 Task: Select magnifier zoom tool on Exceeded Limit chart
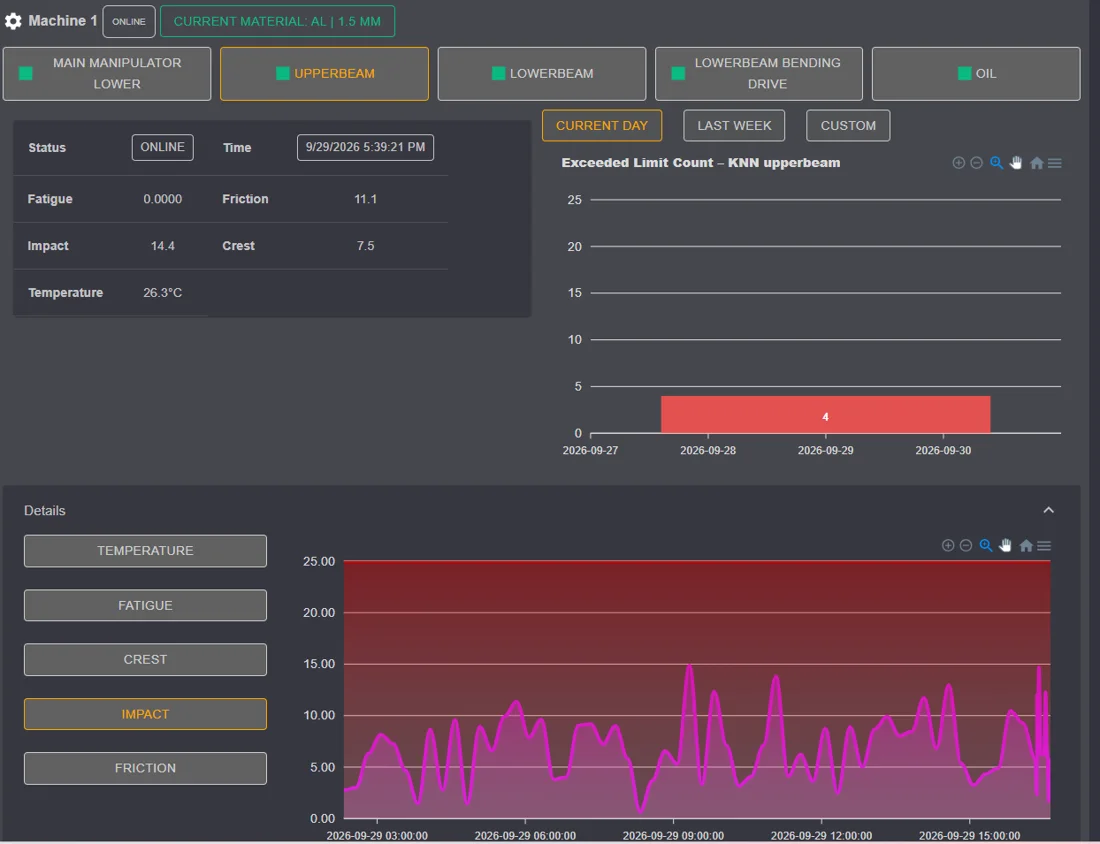(996, 163)
